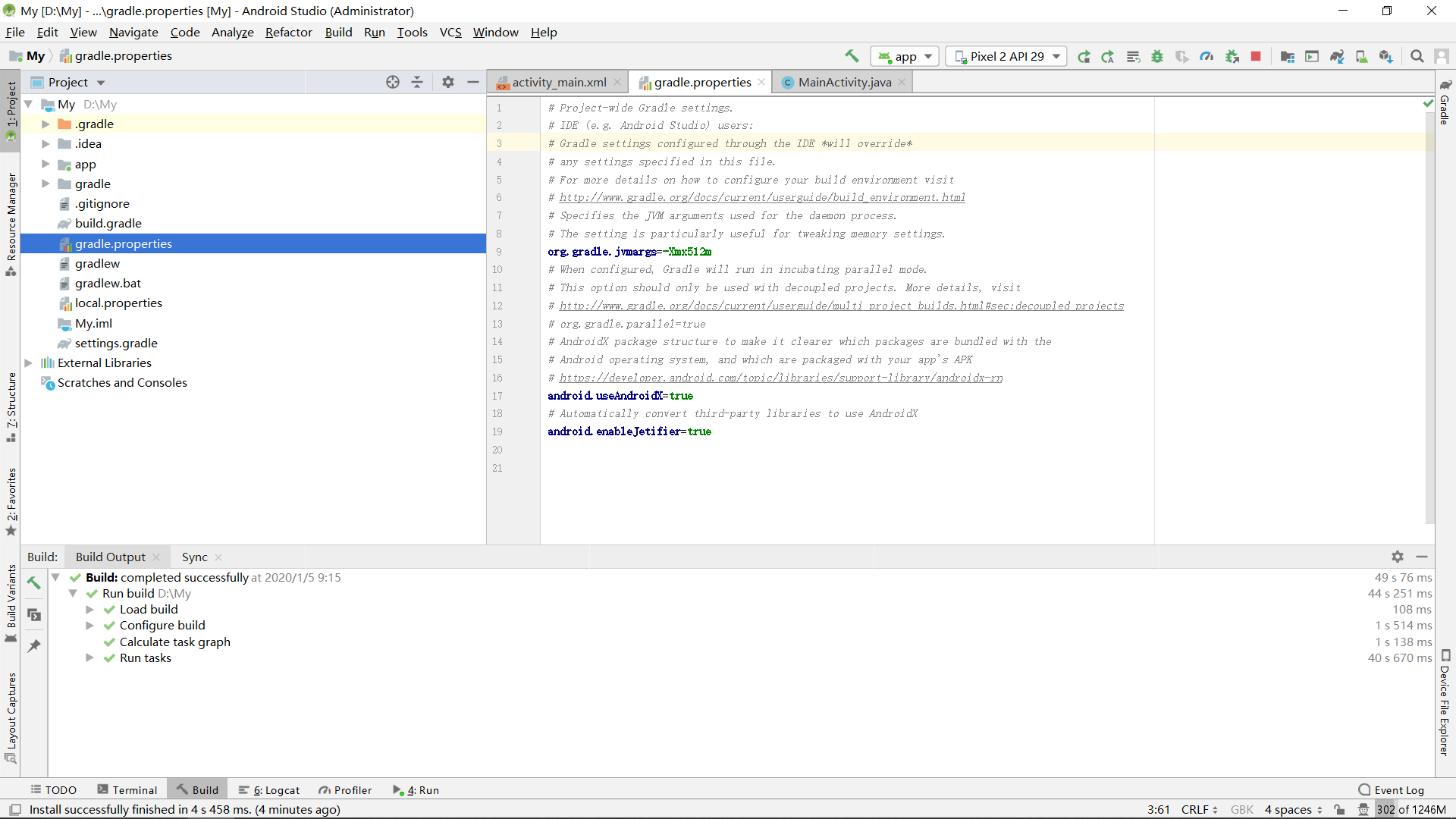
Task: Open the Refactor menu
Action: click(288, 32)
